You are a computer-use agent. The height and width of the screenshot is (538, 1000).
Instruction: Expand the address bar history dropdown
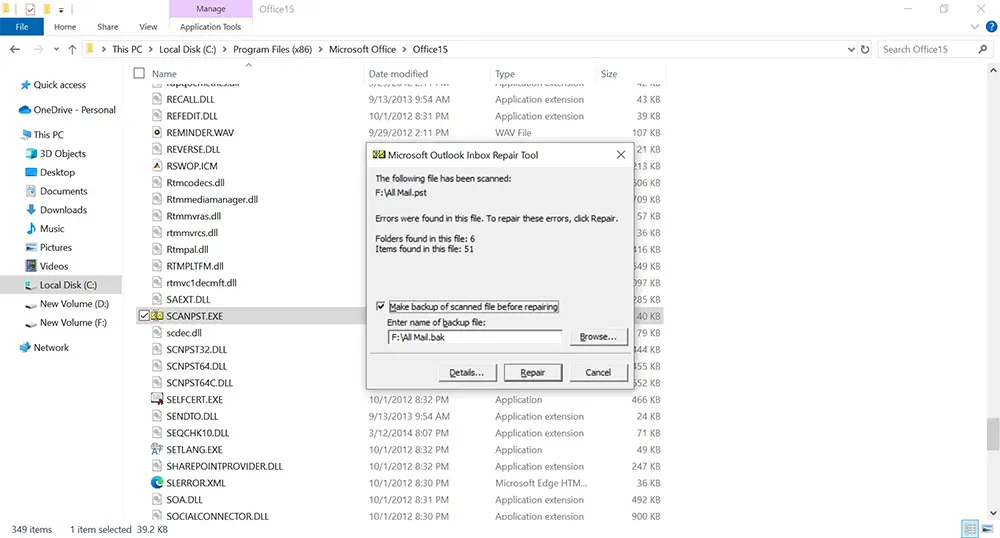point(851,49)
